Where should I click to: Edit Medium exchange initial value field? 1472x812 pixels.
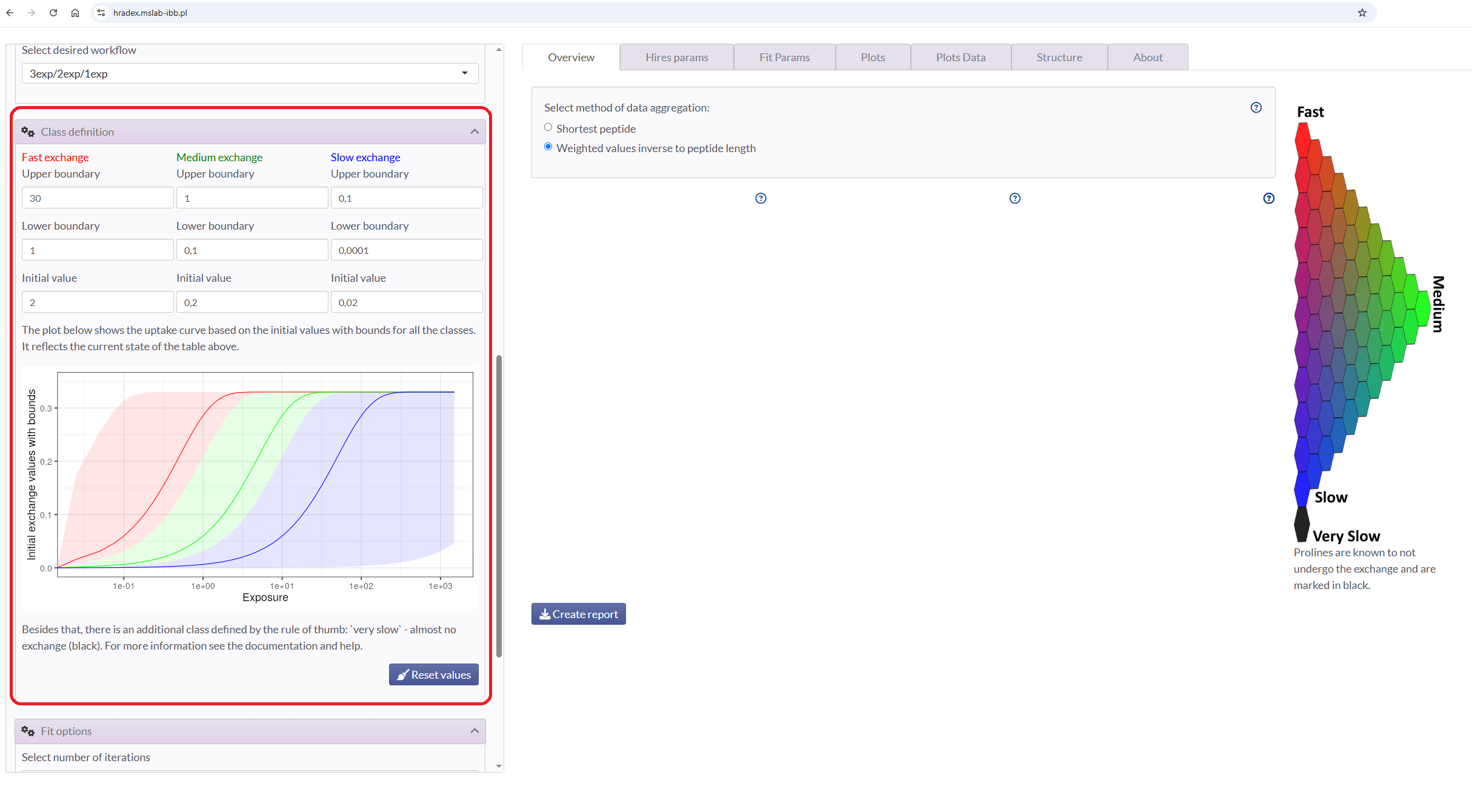click(x=252, y=302)
